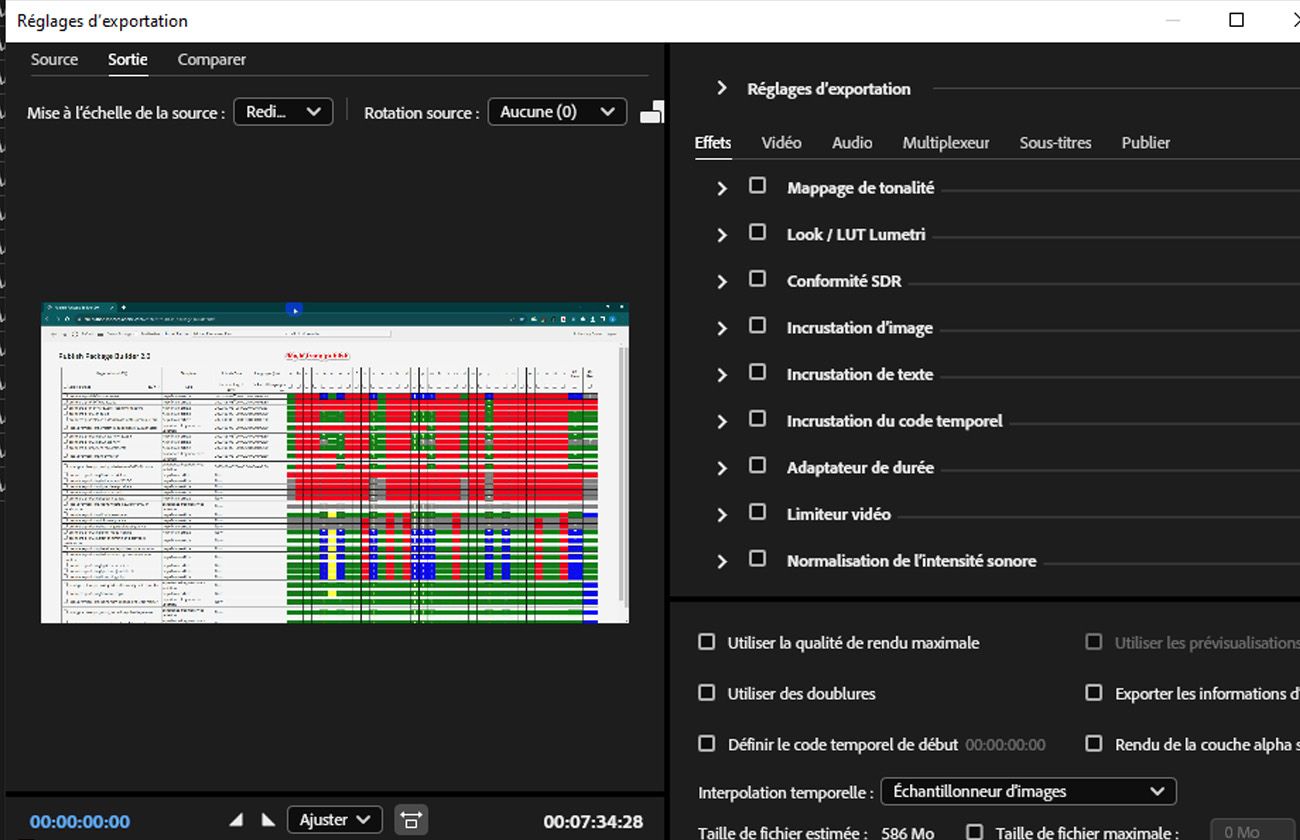Viewport: 1300px width, 840px height.
Task: Click the crop preview icon beside Ajuster
Action: [410, 819]
